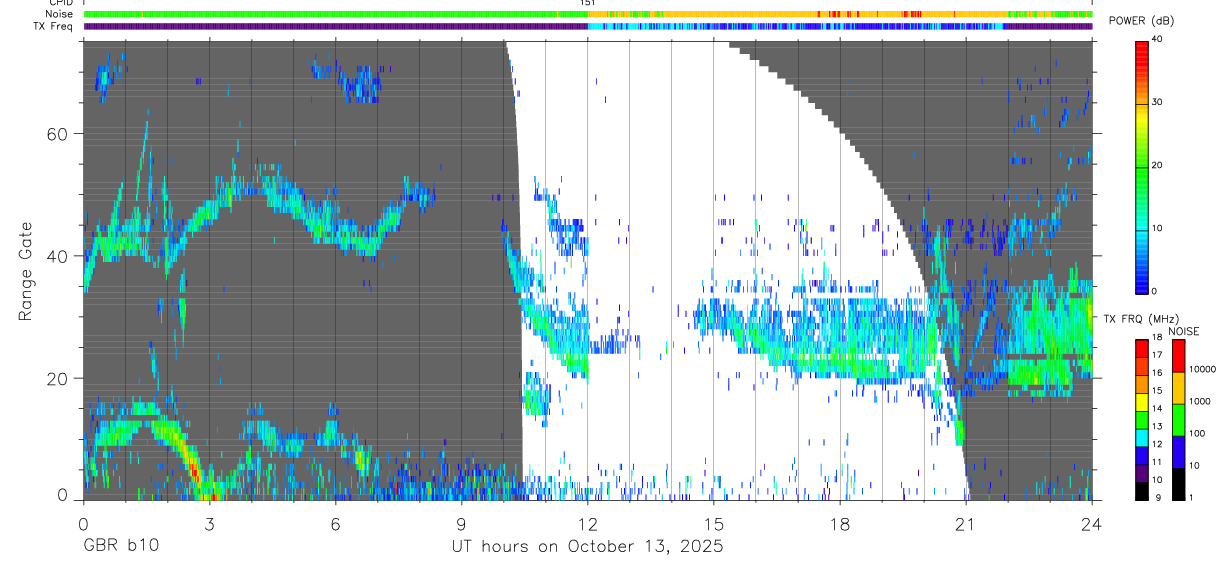Click the yellow segment of TX FRQ colorbar
The height and width of the screenshot is (567, 1228).
click(1142, 403)
